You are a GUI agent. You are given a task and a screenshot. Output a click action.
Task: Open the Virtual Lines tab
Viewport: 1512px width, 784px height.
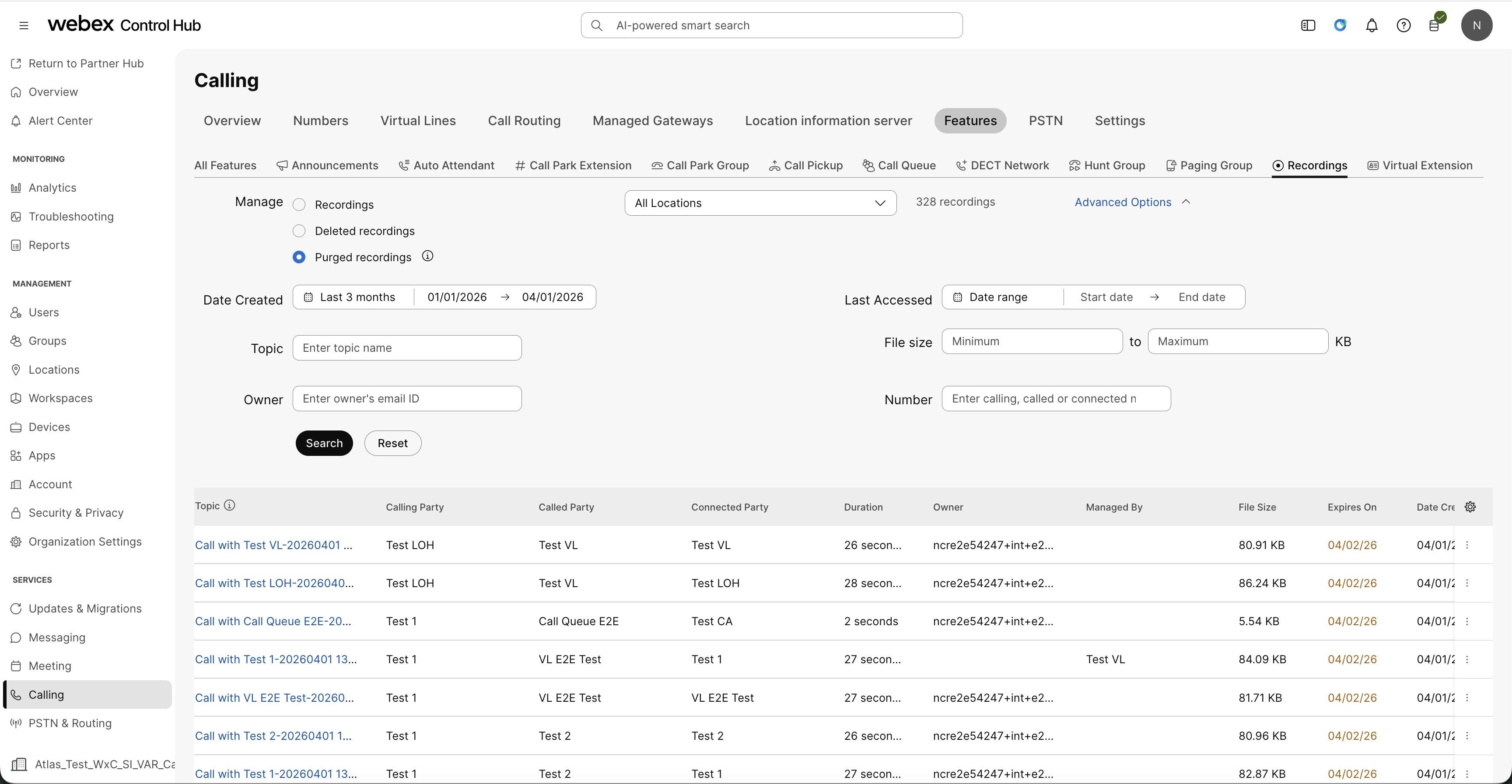tap(418, 121)
